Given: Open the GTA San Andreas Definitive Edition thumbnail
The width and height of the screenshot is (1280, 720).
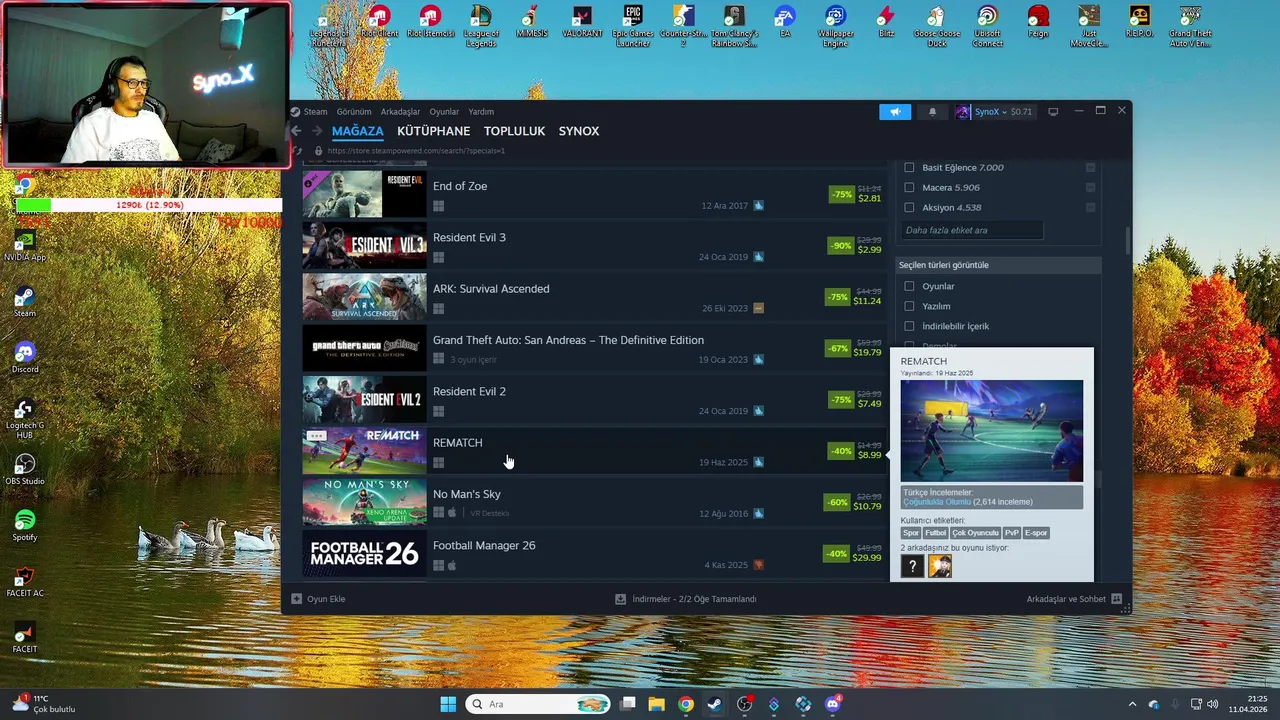Looking at the screenshot, I should coord(364,348).
